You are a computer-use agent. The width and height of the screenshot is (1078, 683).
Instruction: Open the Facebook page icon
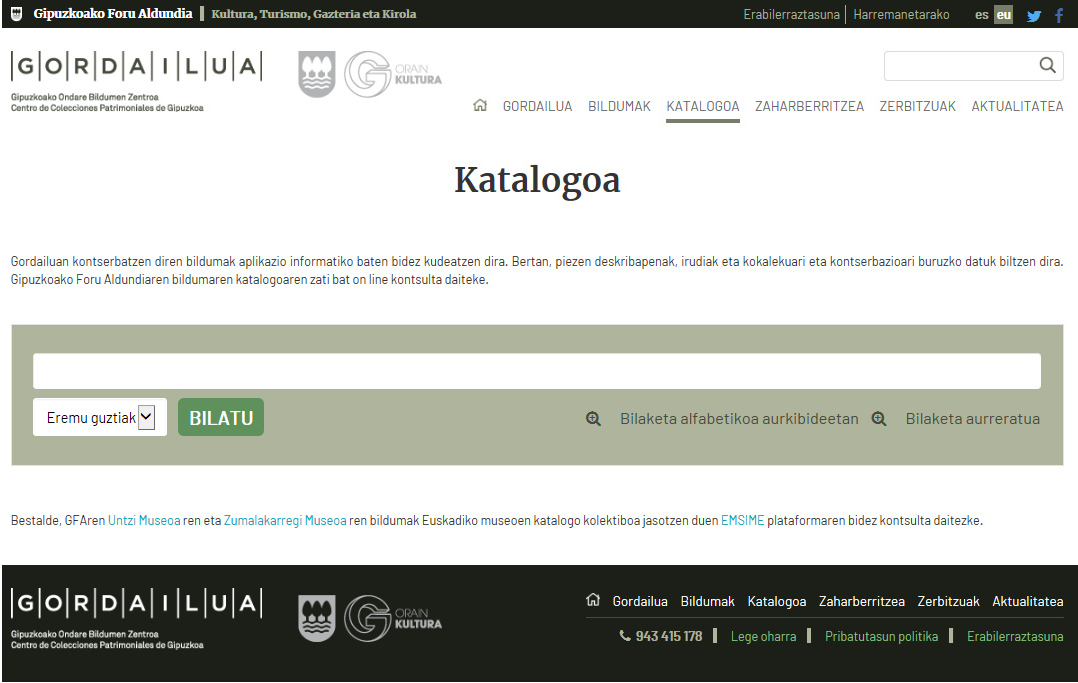coord(1059,15)
